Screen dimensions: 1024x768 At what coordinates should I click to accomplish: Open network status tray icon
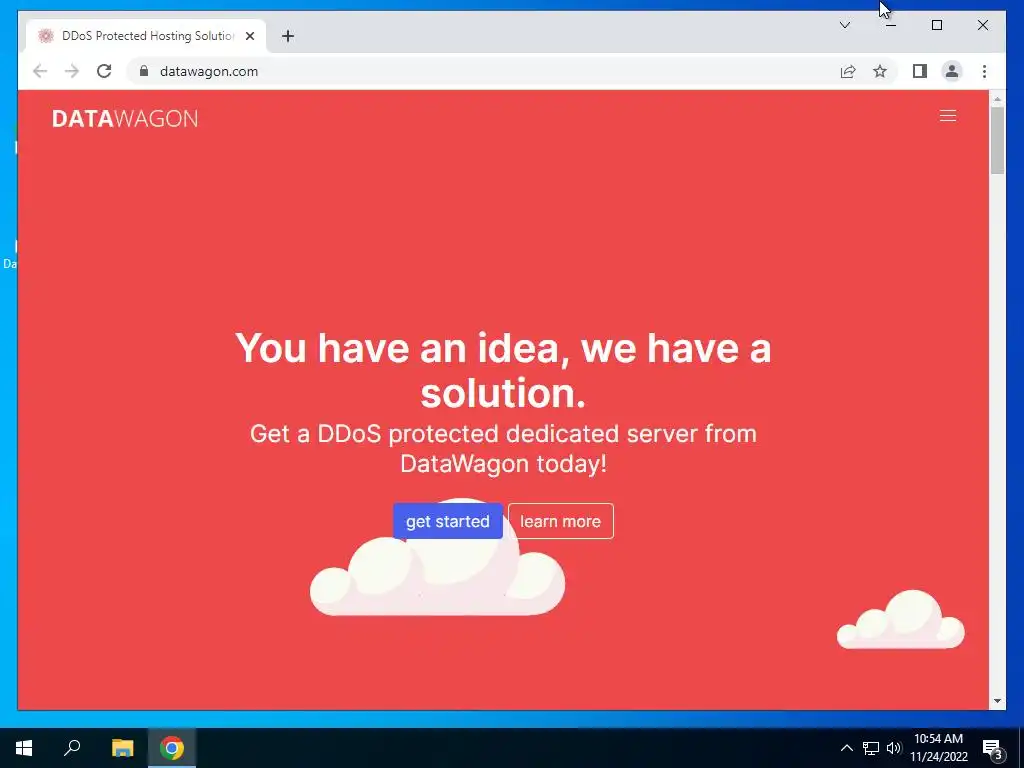tap(871, 748)
